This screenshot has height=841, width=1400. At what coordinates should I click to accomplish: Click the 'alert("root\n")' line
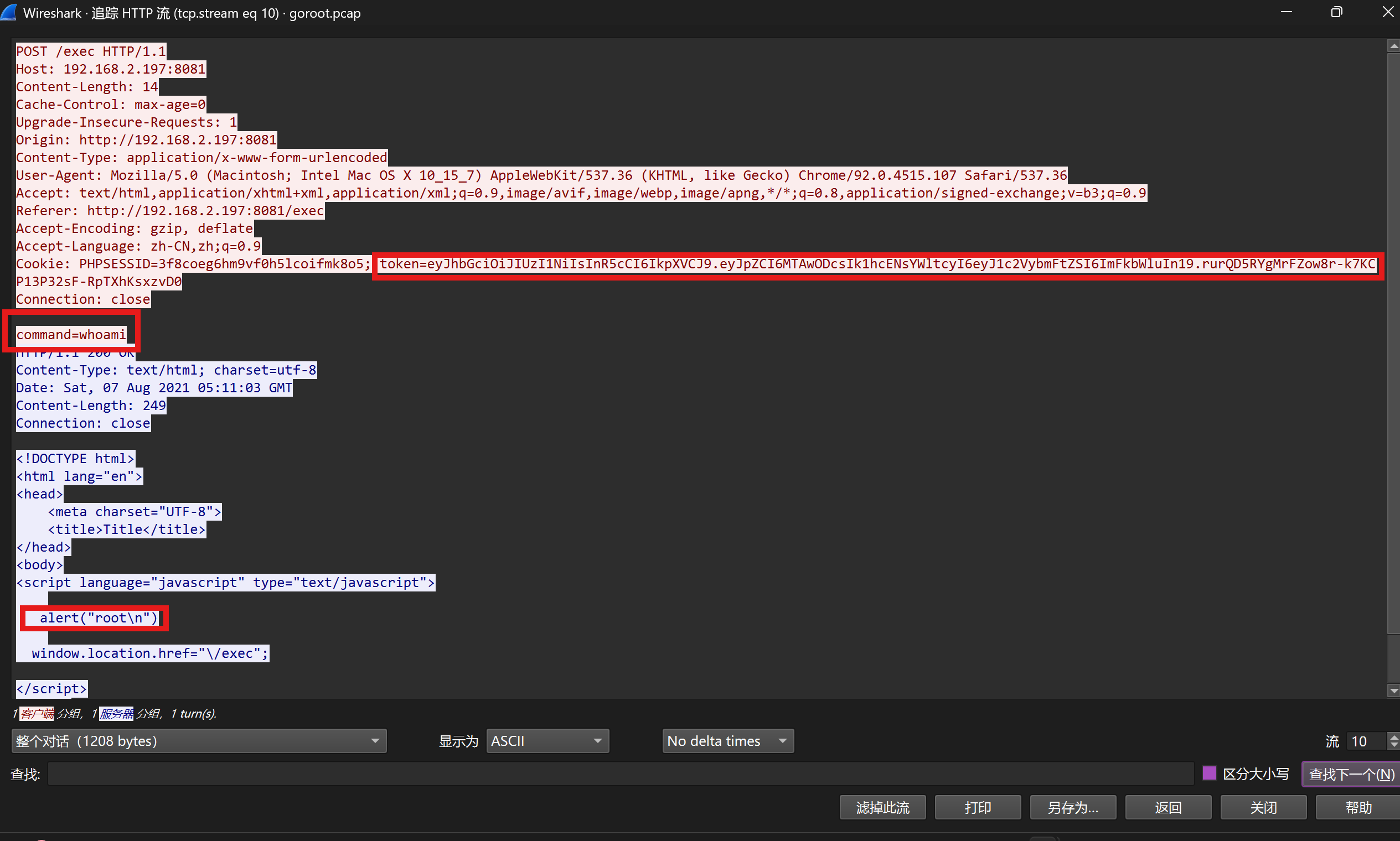[99, 617]
